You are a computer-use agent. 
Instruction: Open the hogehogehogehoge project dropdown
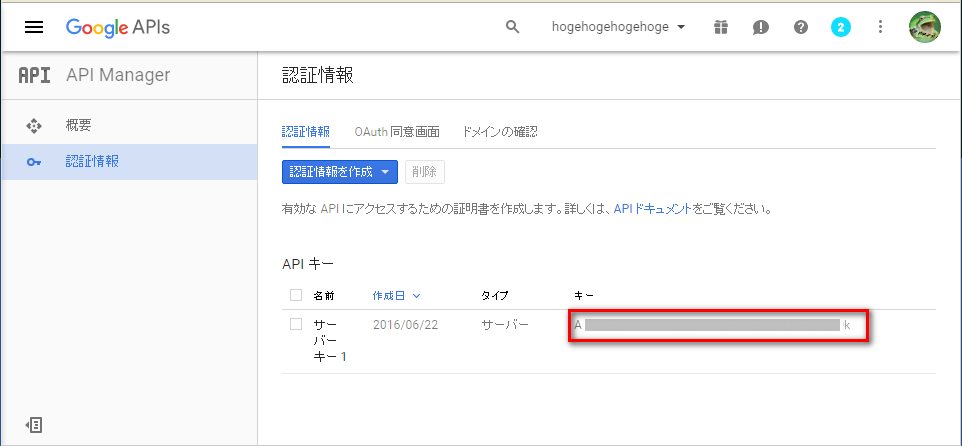point(618,27)
